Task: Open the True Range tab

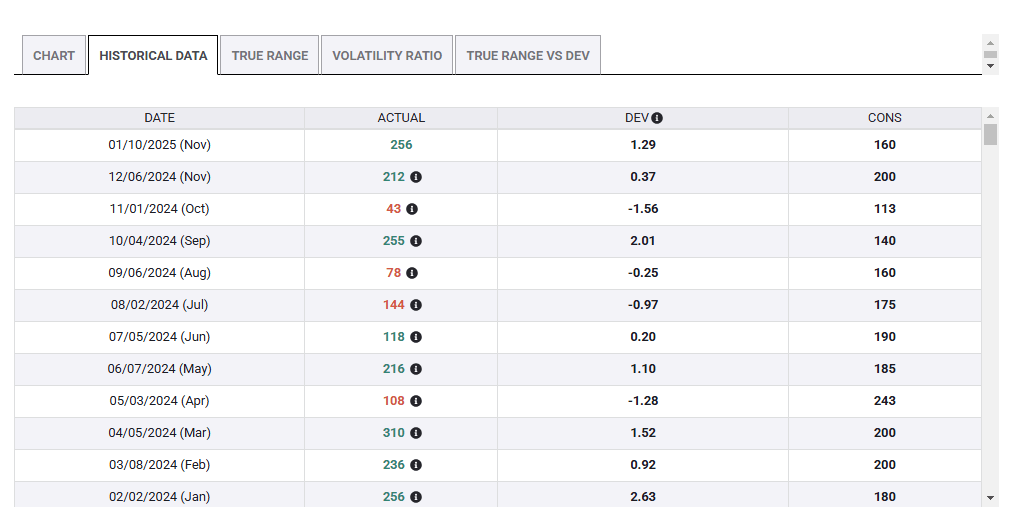Action: (270, 56)
